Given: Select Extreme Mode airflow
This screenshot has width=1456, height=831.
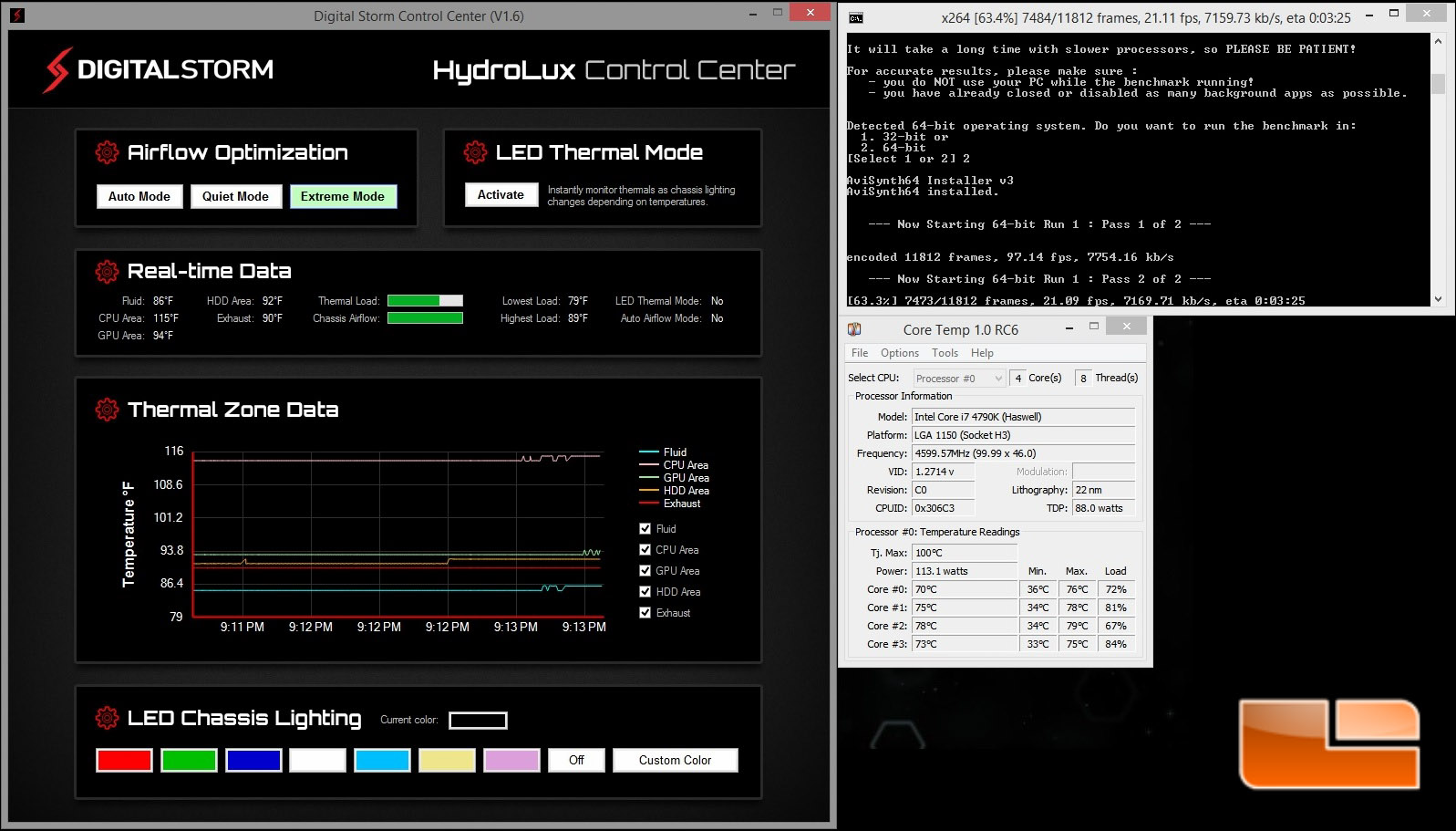Looking at the screenshot, I should point(343,196).
